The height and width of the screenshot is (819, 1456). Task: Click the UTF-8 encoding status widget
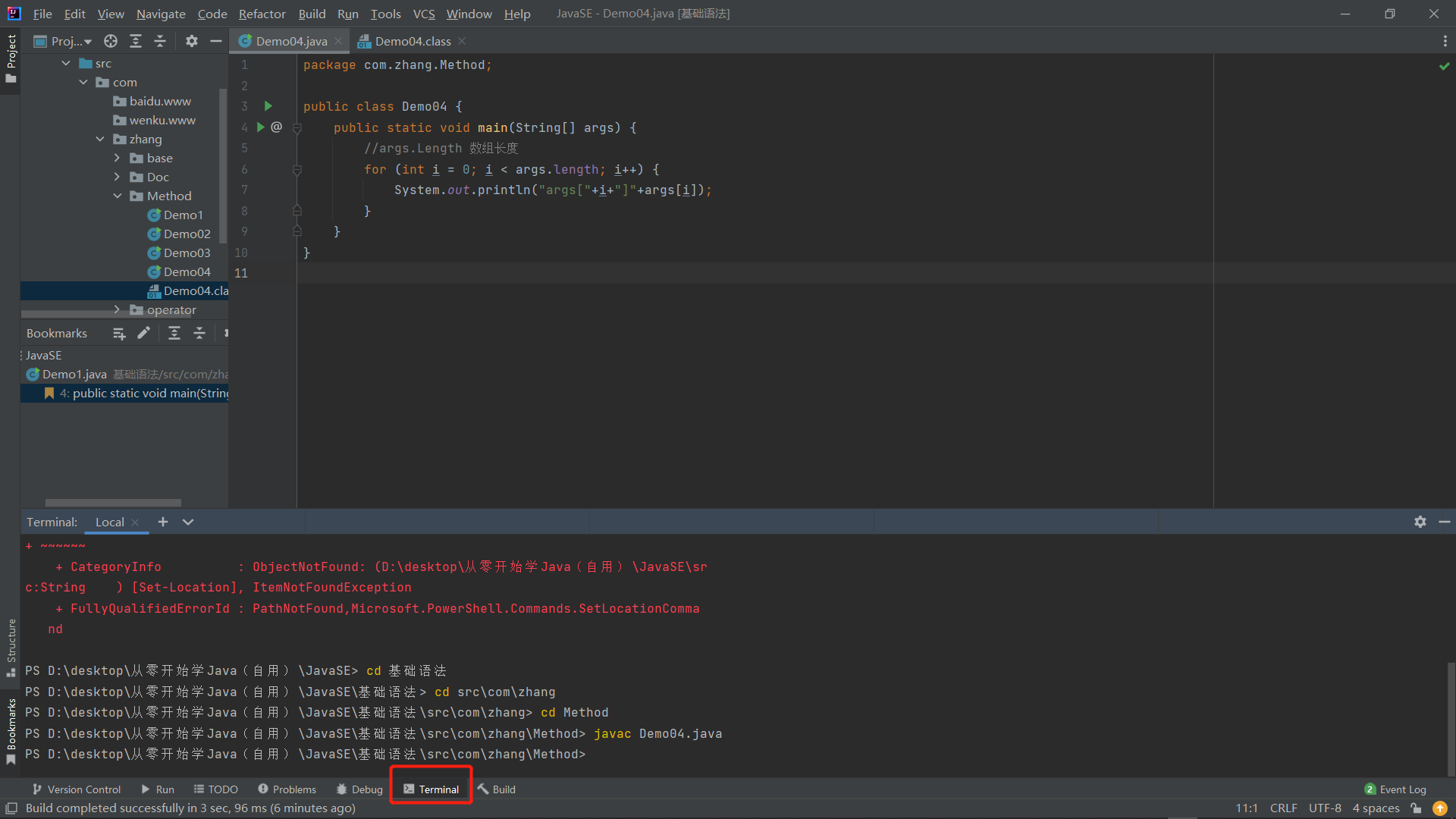click(x=1324, y=808)
